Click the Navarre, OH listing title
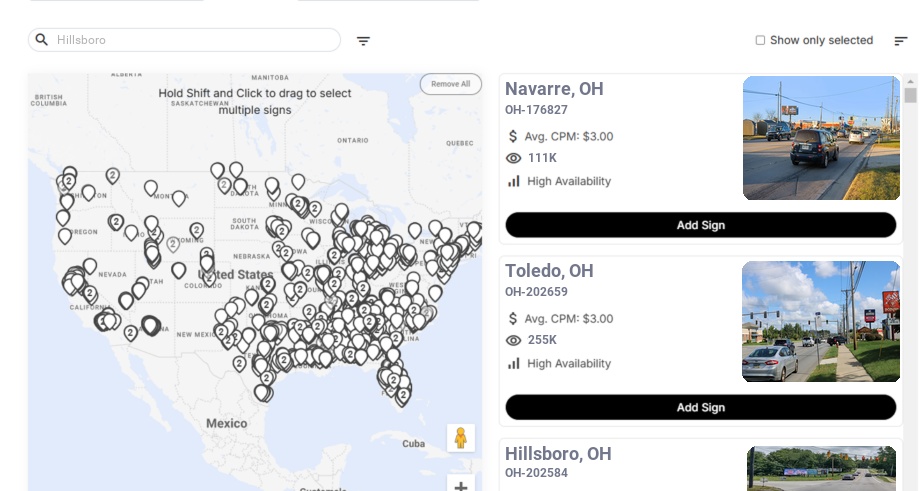 tap(554, 89)
